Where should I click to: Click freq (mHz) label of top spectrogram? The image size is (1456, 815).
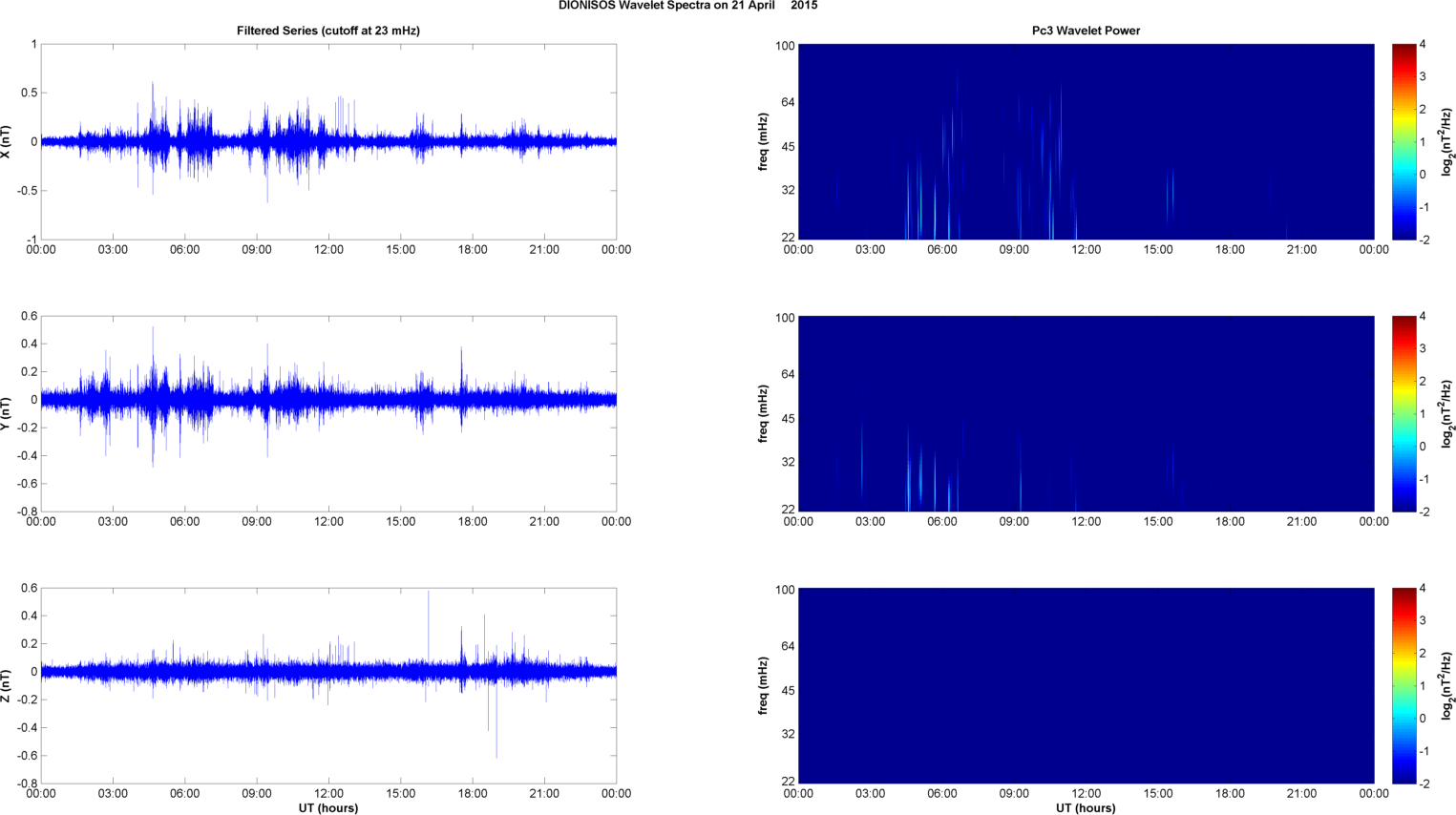click(x=764, y=142)
